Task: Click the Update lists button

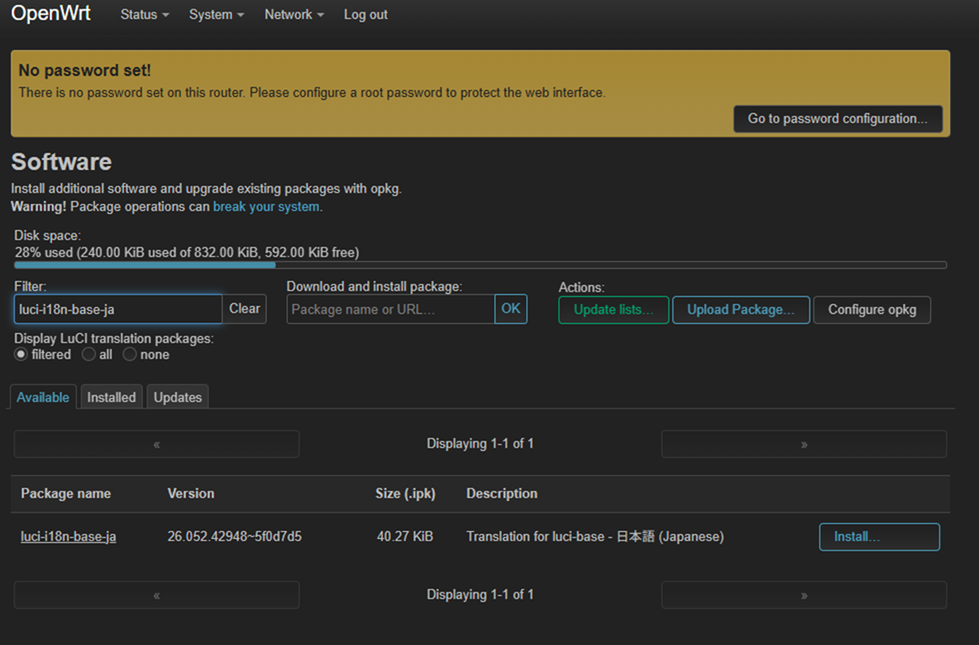Action: pyautogui.click(x=613, y=310)
